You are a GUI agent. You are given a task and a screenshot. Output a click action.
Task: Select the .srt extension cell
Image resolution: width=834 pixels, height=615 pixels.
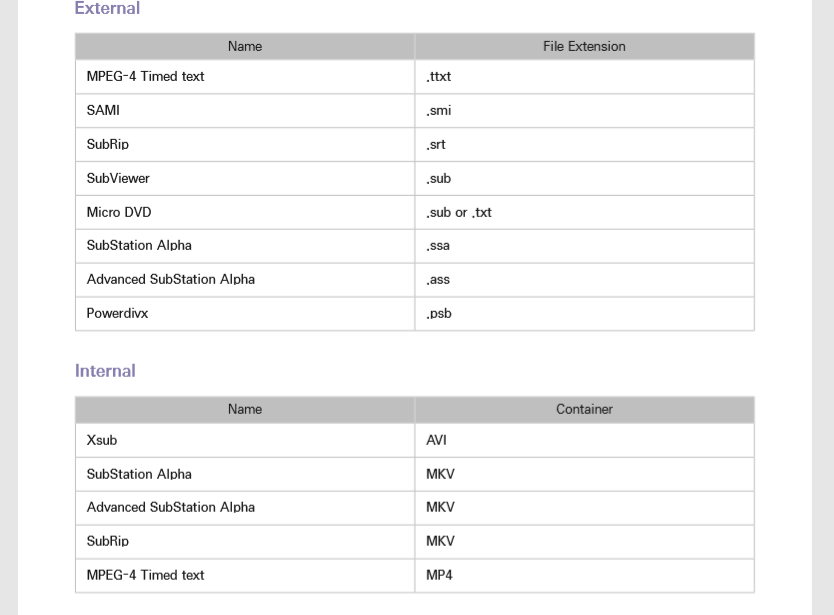[436, 145]
